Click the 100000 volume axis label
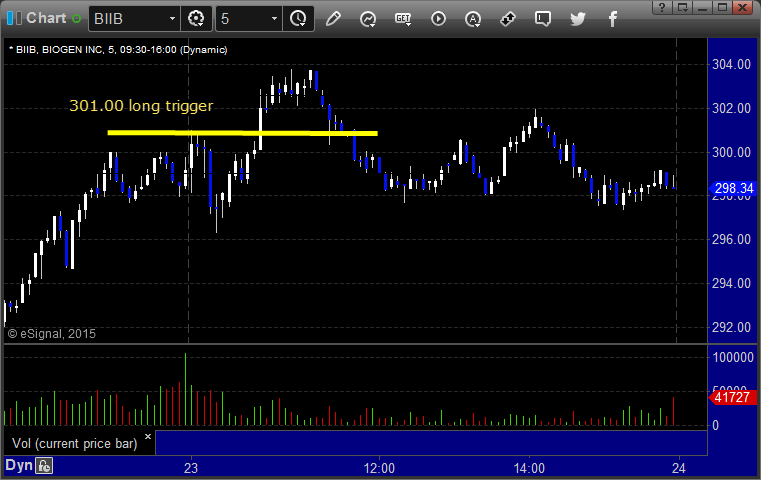The width and height of the screenshot is (761, 480). [733, 358]
